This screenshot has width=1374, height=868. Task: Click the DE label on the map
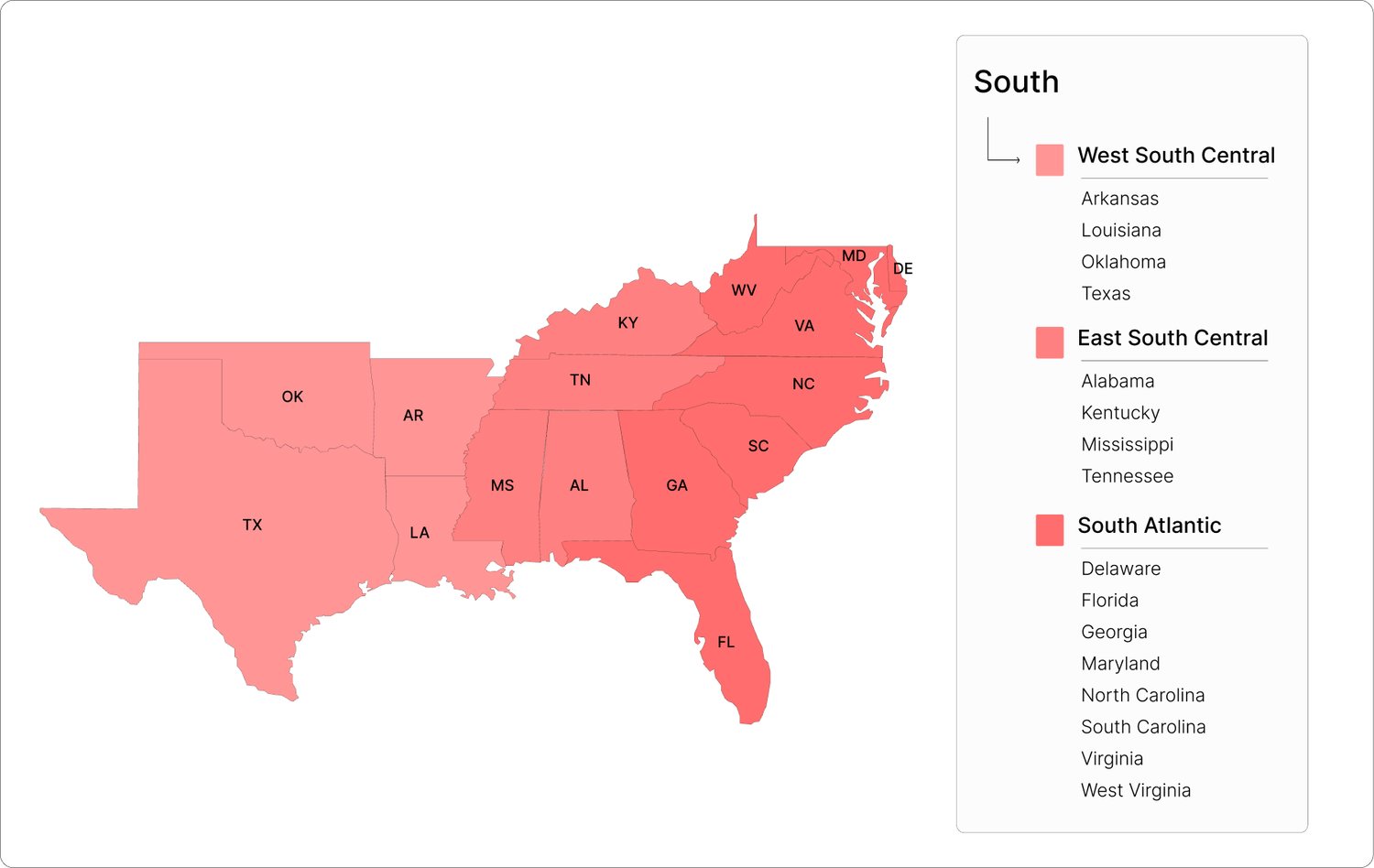903,268
